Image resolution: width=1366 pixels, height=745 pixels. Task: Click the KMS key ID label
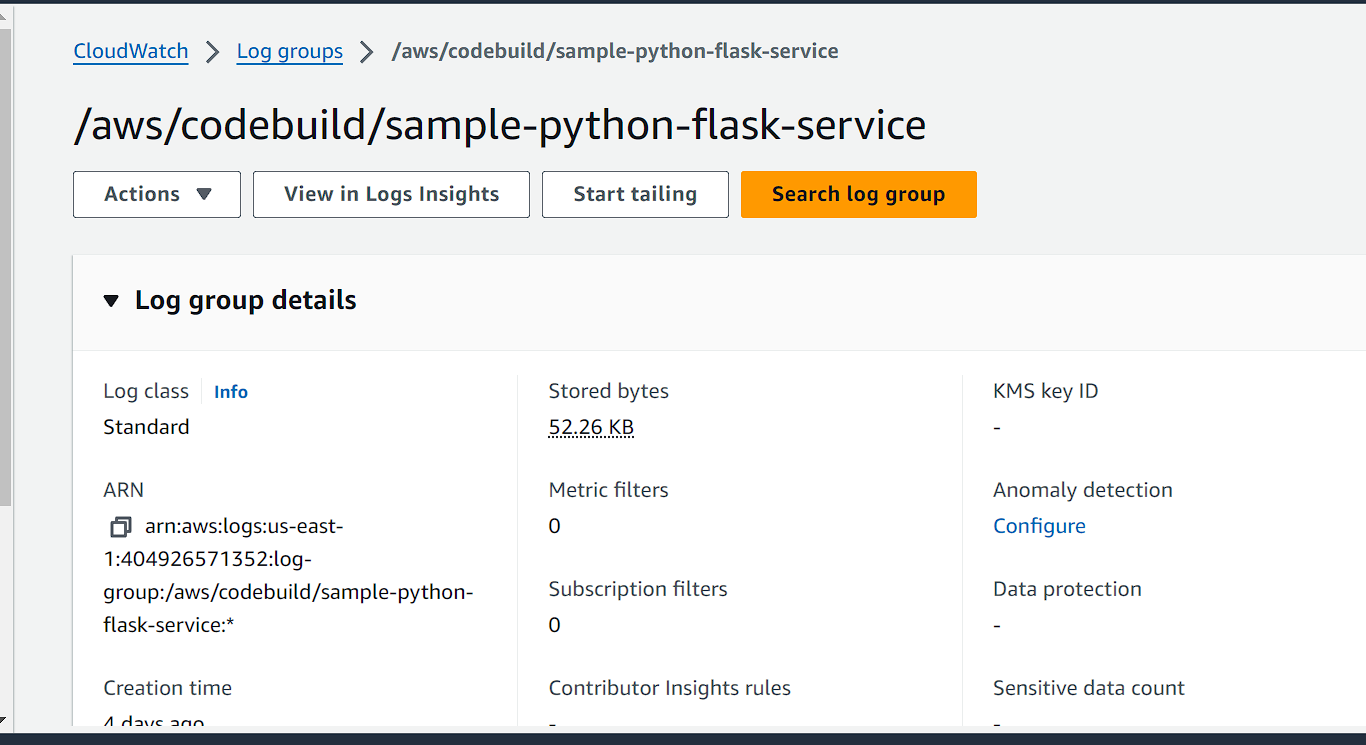click(1046, 391)
